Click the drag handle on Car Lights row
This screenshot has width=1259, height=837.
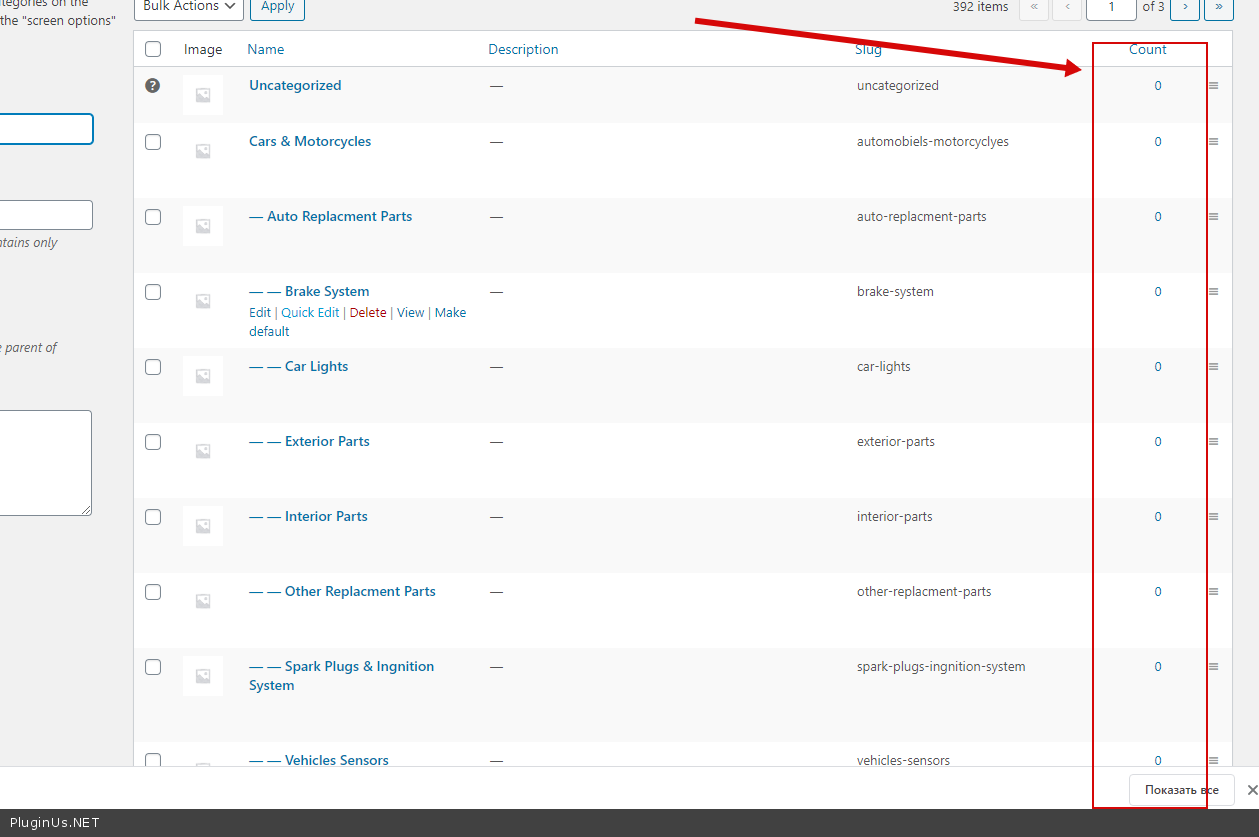[1213, 367]
